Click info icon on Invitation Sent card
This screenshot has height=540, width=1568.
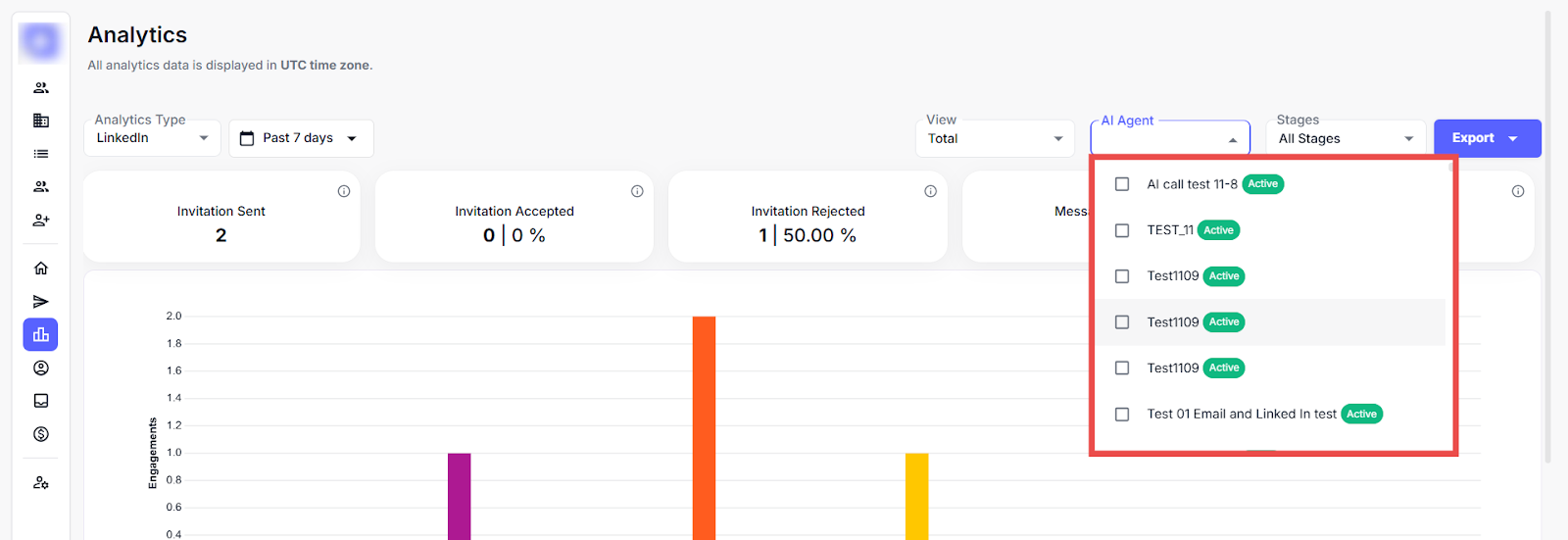coord(344,191)
